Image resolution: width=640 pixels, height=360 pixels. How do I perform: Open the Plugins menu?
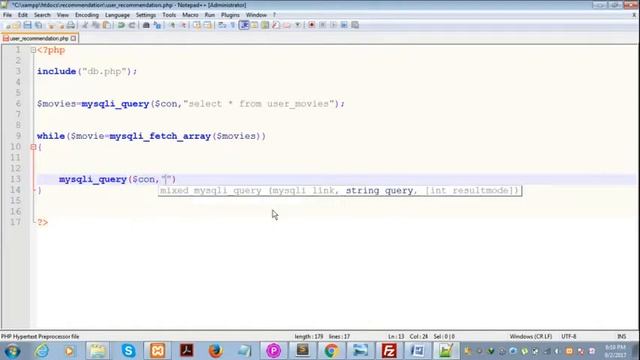230,15
